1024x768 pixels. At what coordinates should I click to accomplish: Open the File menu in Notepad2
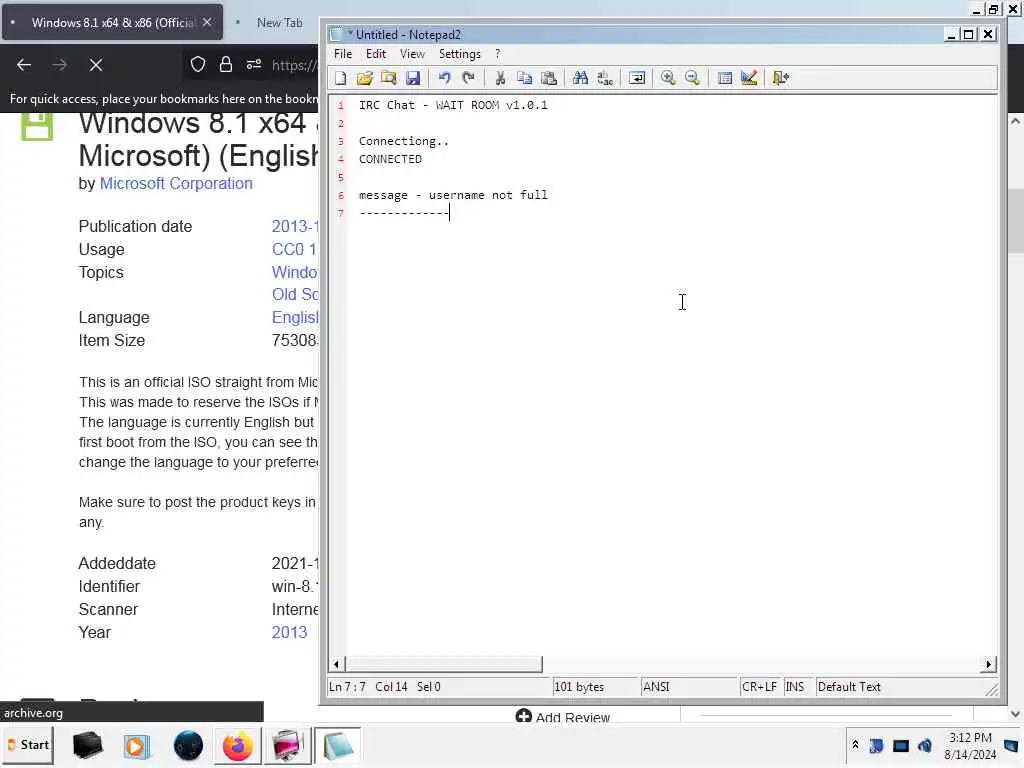click(343, 54)
